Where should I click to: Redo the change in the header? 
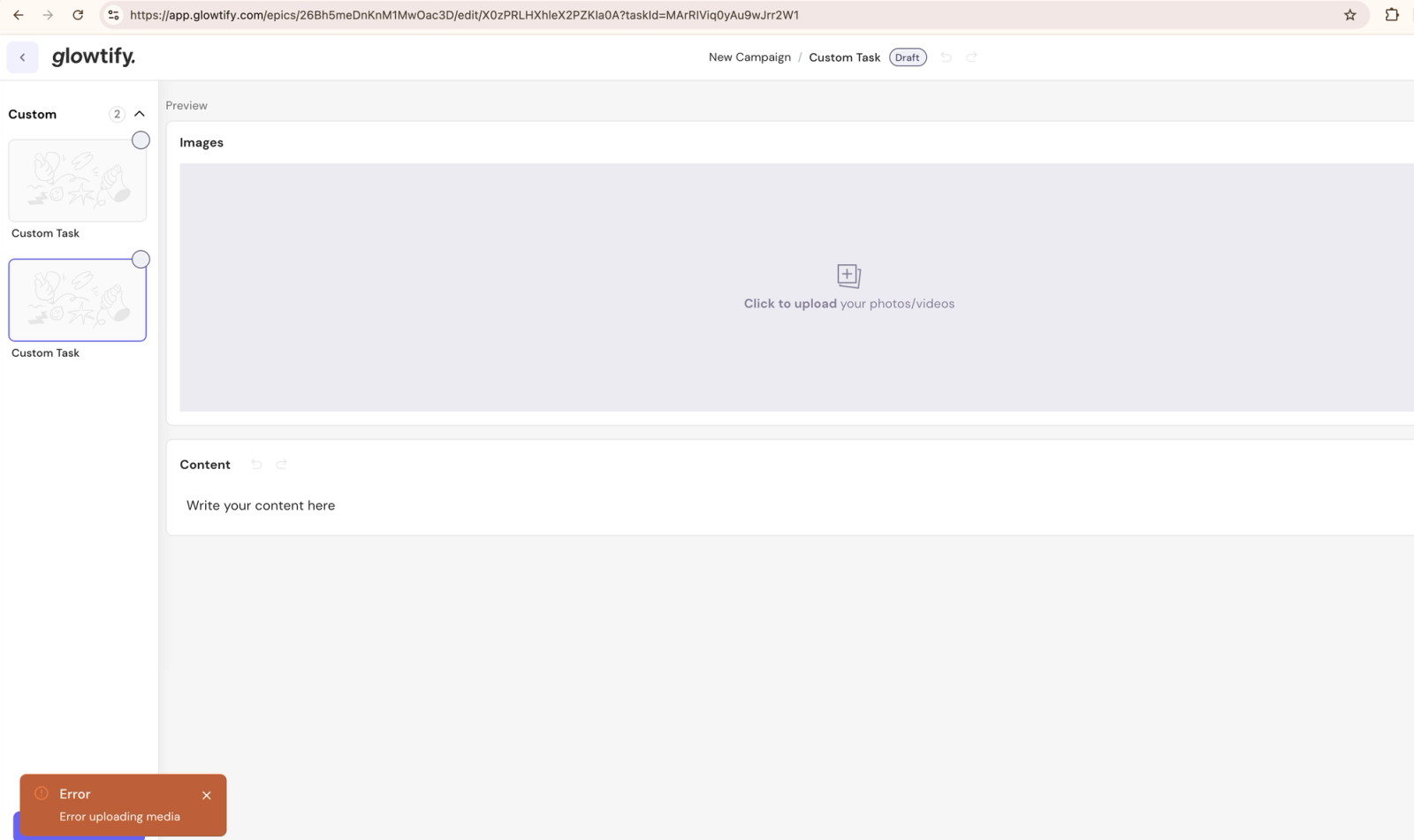(x=971, y=57)
